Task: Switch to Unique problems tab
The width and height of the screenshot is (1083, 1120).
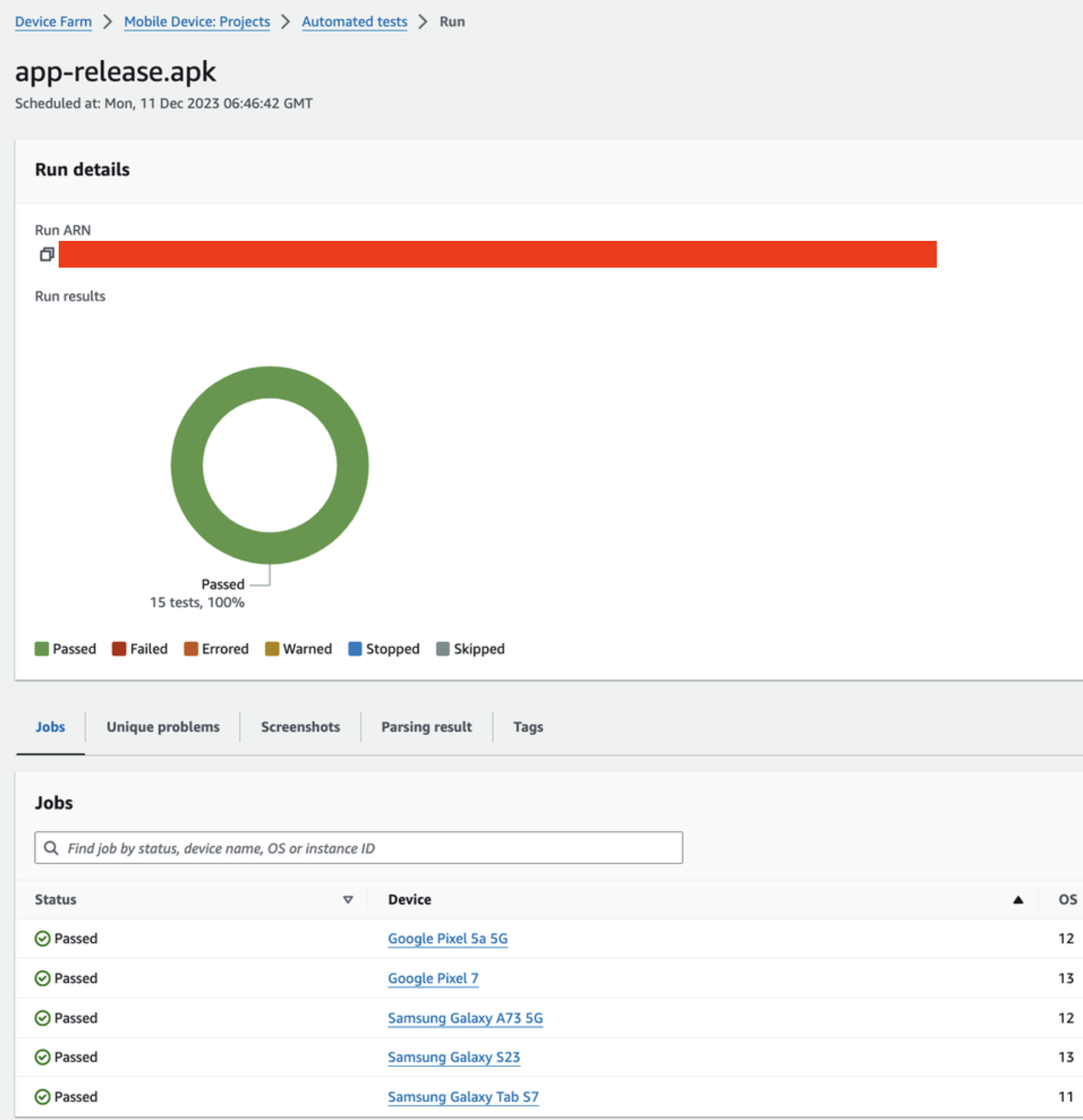Action: tap(163, 727)
